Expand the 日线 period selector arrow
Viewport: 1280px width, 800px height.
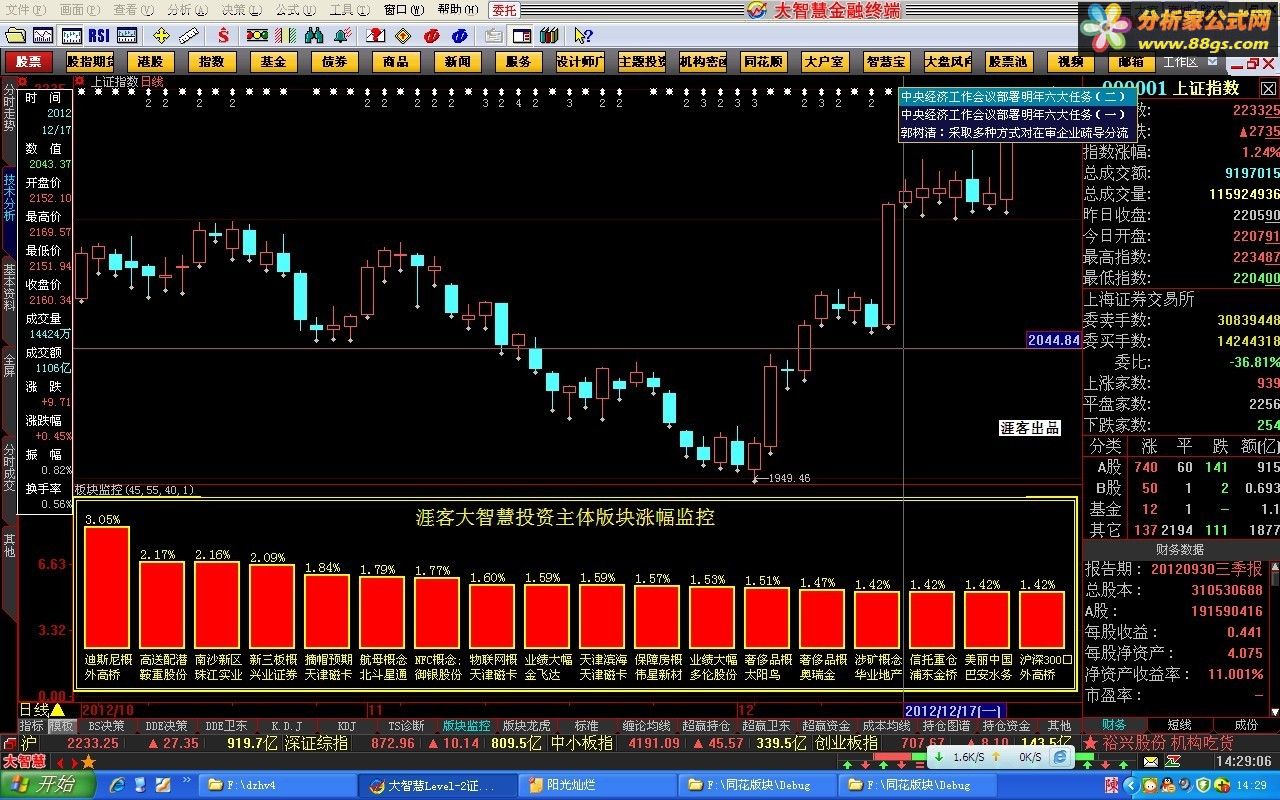coord(57,709)
